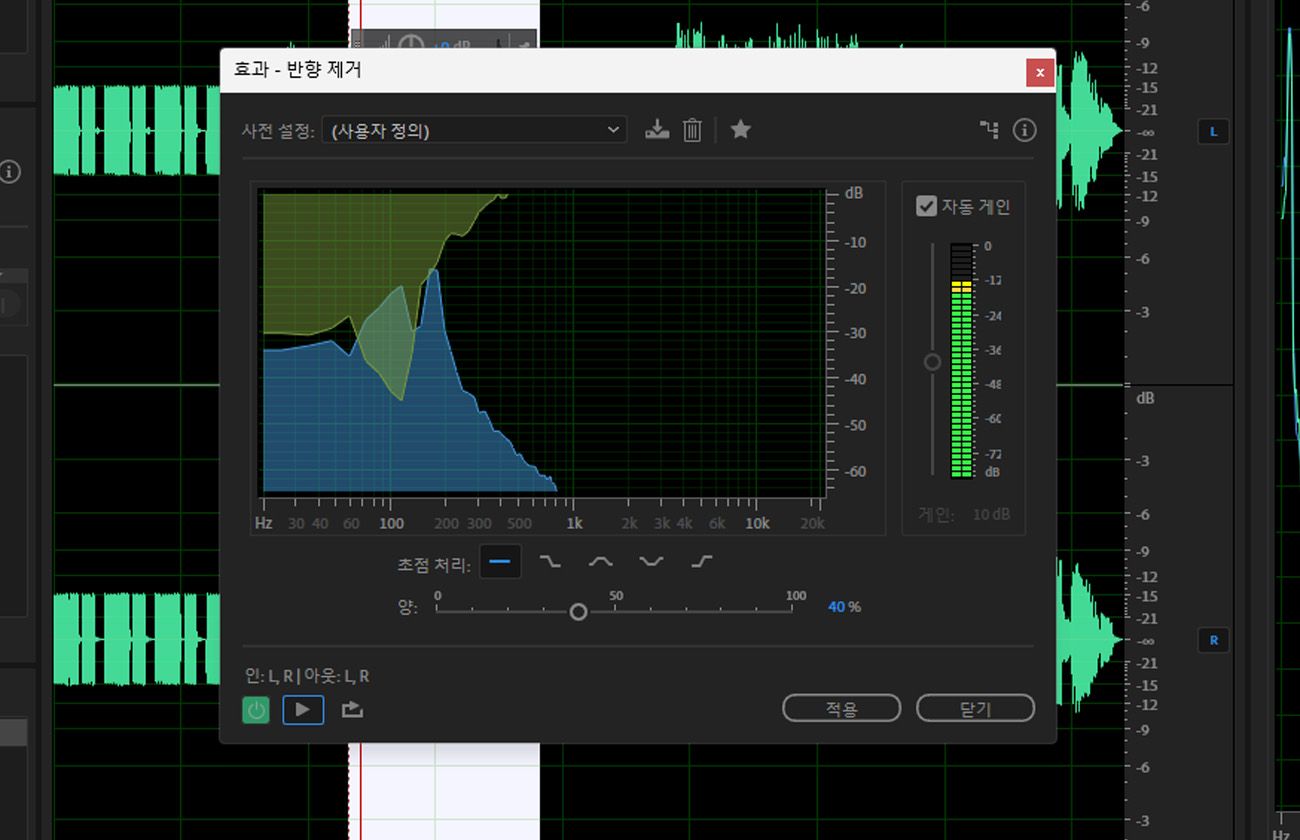Select the flat focus processing shape toggle

pyautogui.click(x=501, y=561)
